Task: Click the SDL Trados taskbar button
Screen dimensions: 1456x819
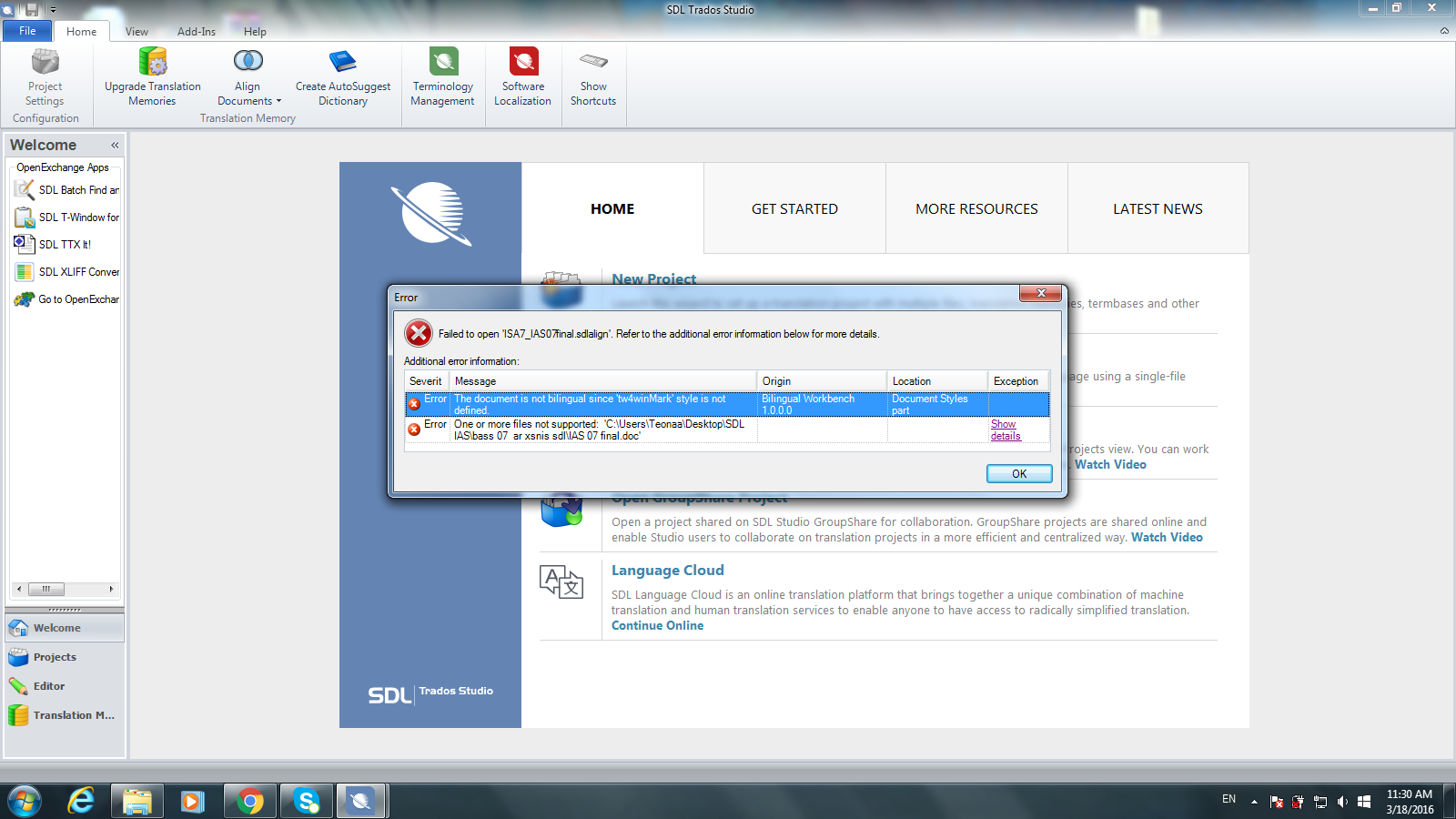Action: (x=362, y=802)
